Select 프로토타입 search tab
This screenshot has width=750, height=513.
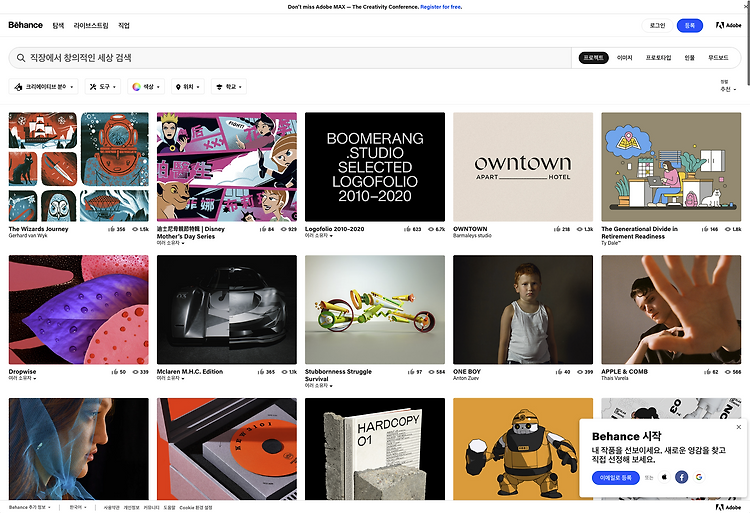659,58
